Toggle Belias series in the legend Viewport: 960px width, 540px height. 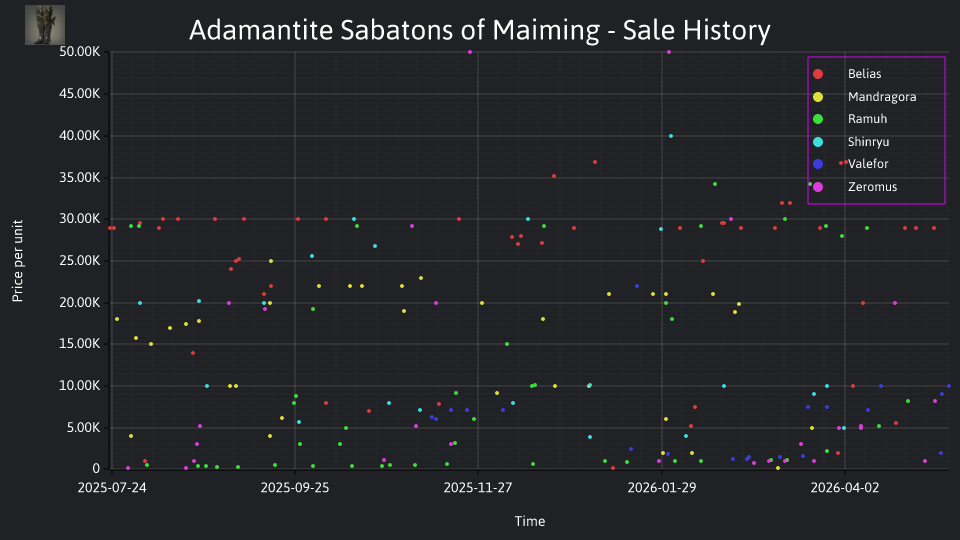tap(864, 74)
